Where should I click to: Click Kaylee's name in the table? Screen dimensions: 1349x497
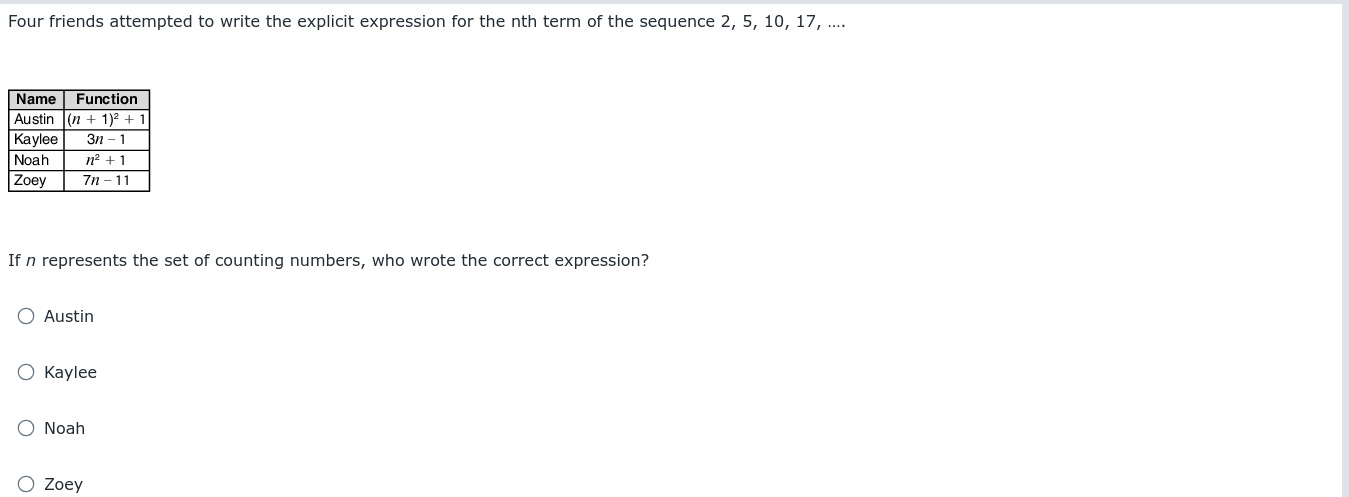coord(36,140)
